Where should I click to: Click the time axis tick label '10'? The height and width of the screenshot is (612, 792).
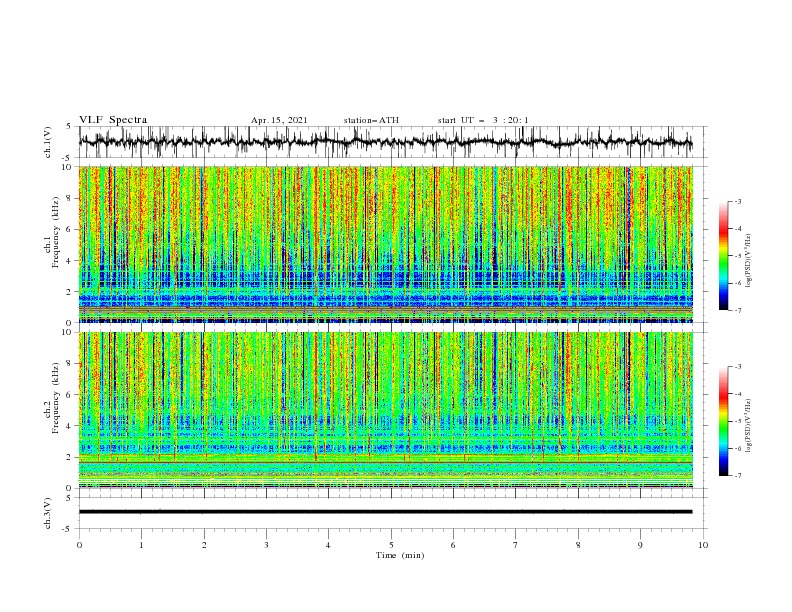(703, 545)
